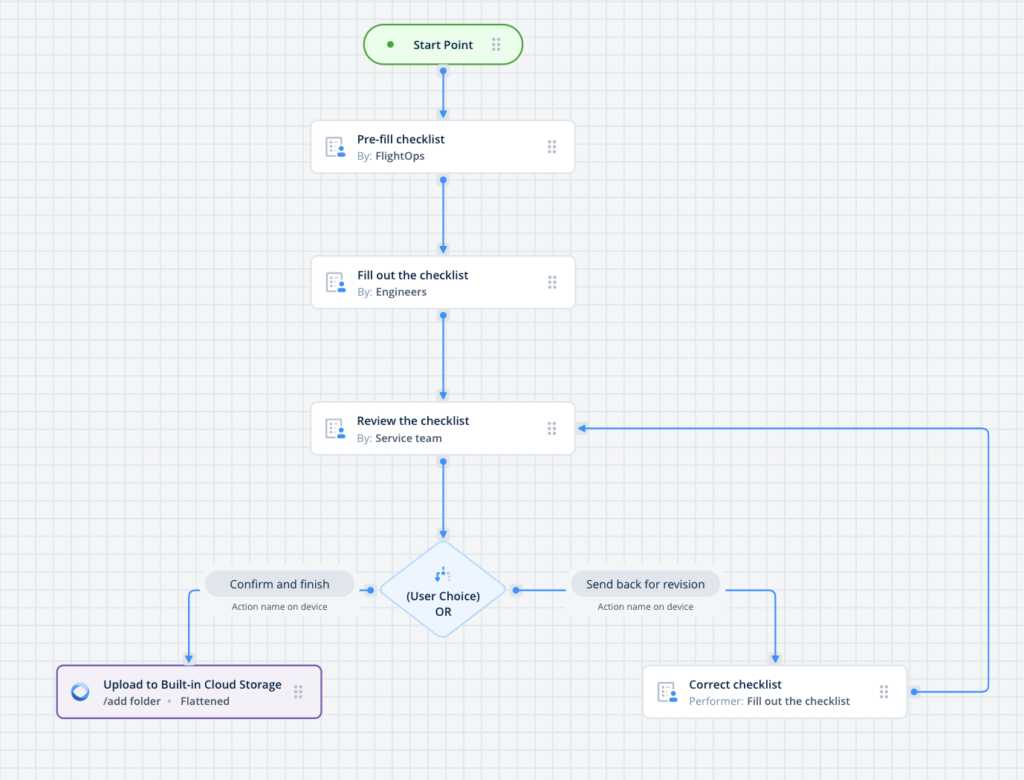Select the Start Point node

tap(442, 45)
